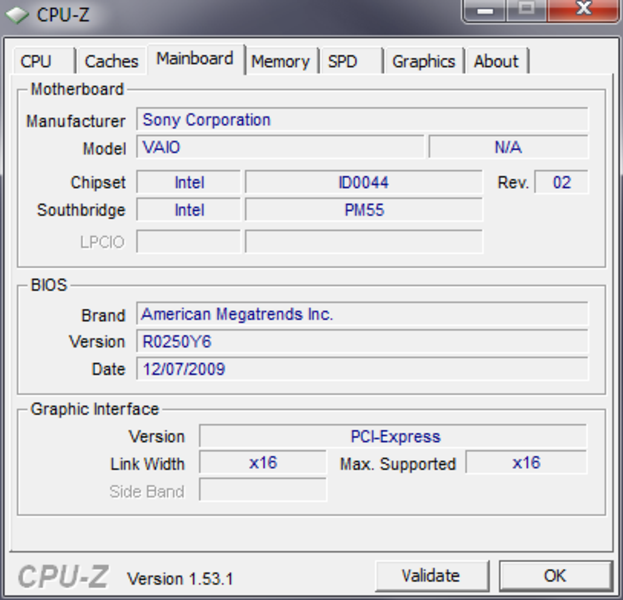This screenshot has width=623, height=600.
Task: Click the BIOS version R0250Y6 field
Action: pyautogui.click(x=362, y=341)
